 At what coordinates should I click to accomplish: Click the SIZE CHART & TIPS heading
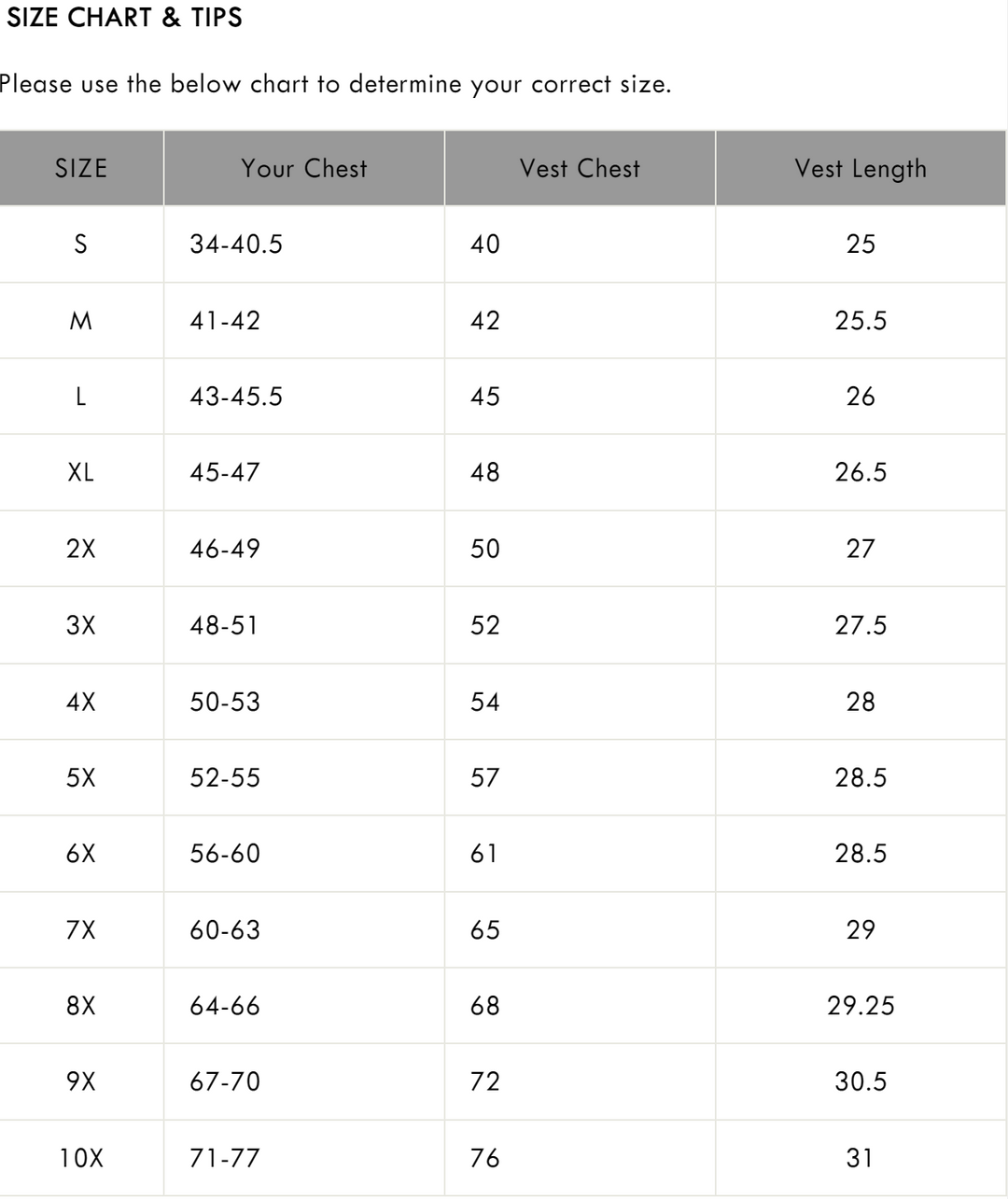pyautogui.click(x=124, y=18)
